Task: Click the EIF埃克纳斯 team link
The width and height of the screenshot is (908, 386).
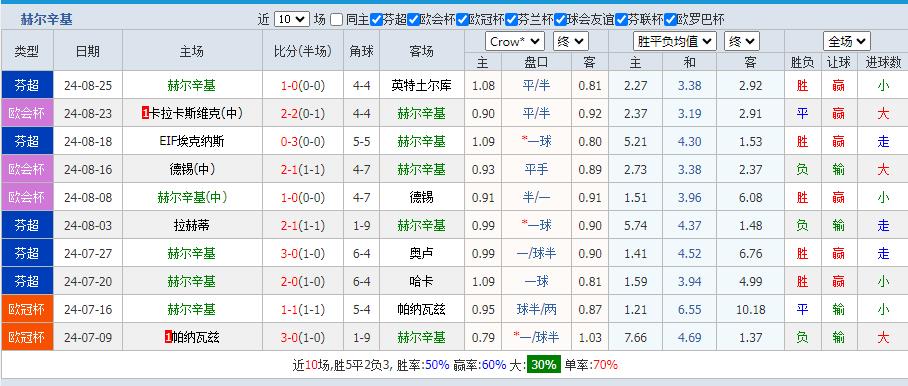Action: coord(192,141)
